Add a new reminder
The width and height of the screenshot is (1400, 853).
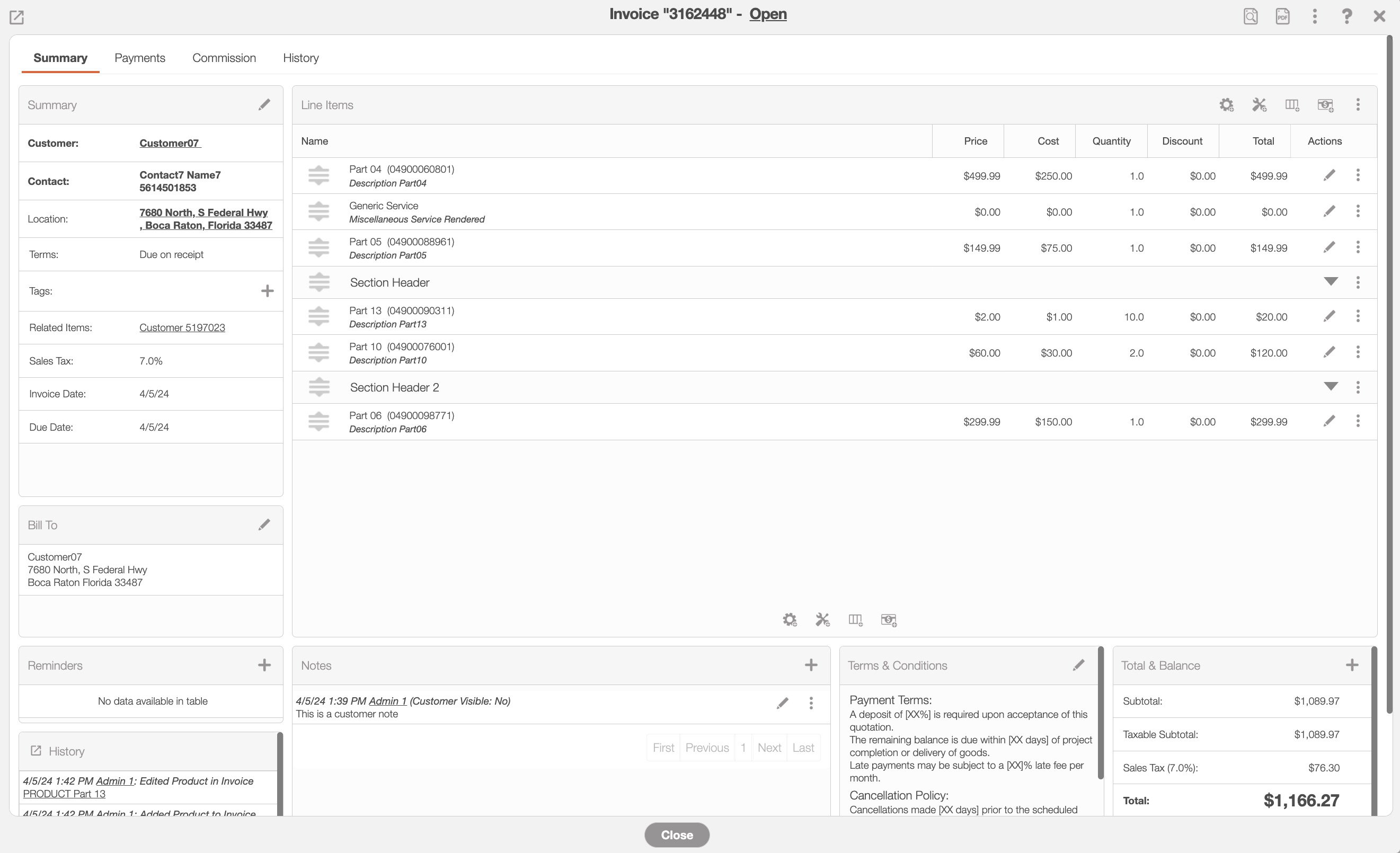pyautogui.click(x=264, y=665)
